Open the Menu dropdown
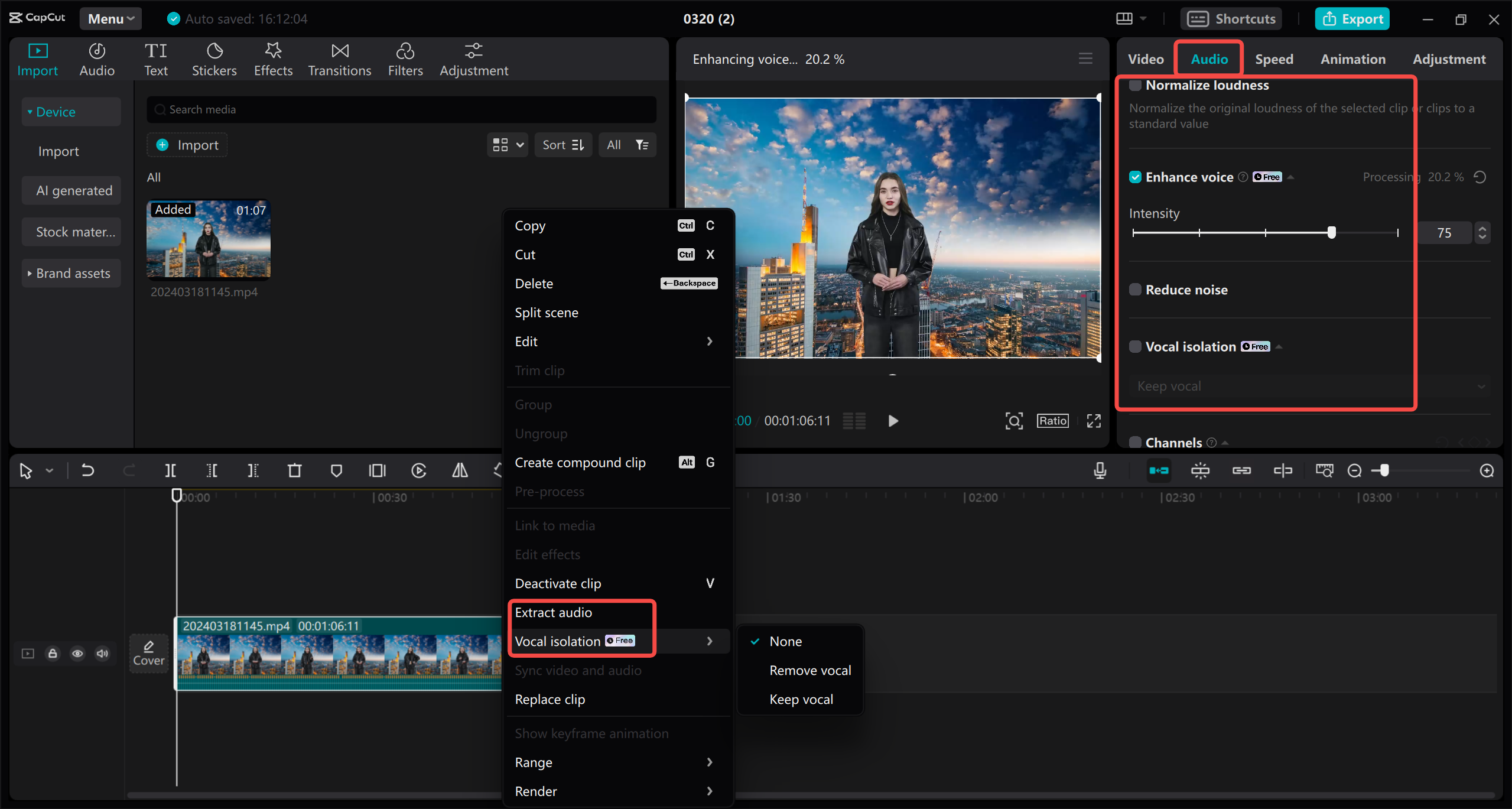 [x=110, y=18]
